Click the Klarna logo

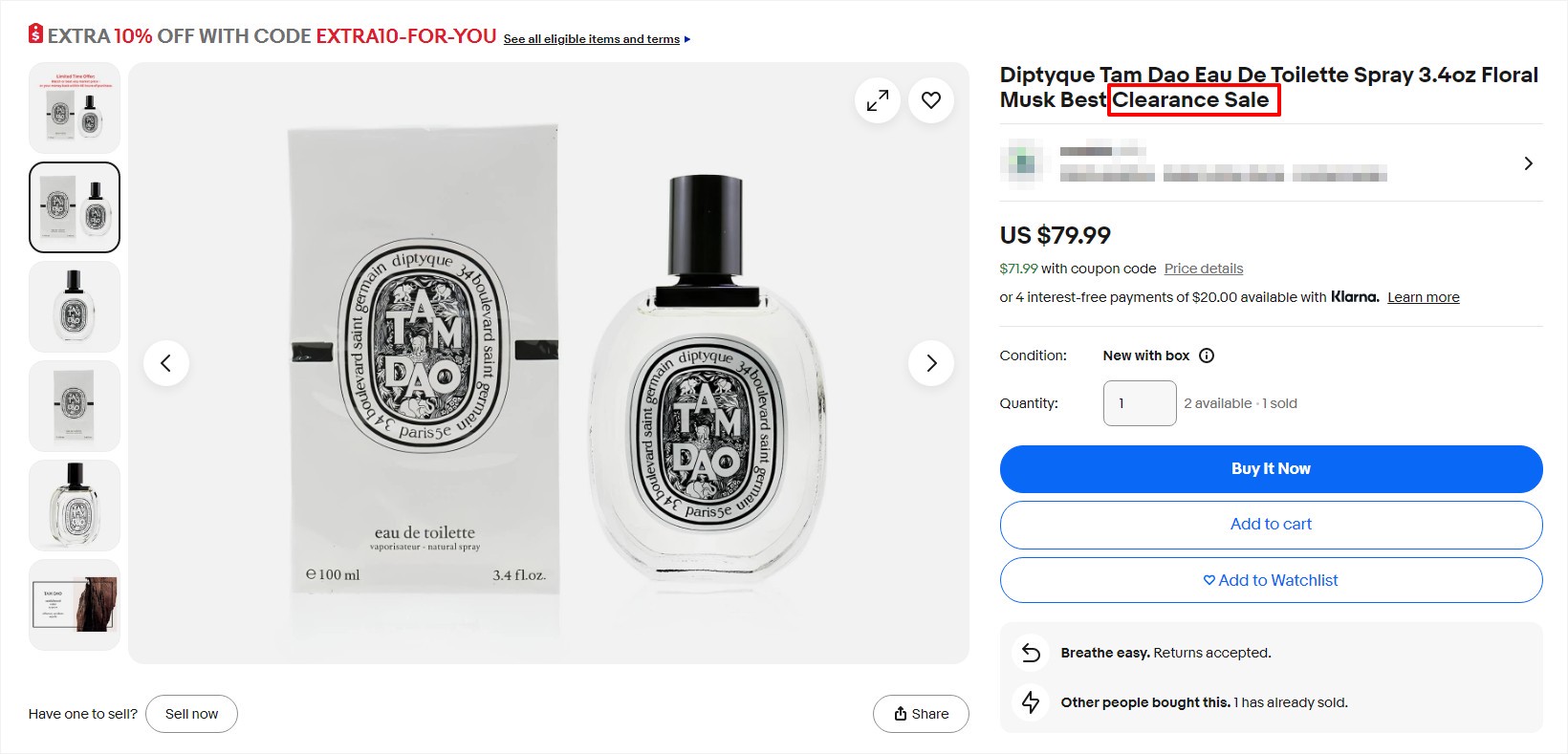tap(1356, 297)
